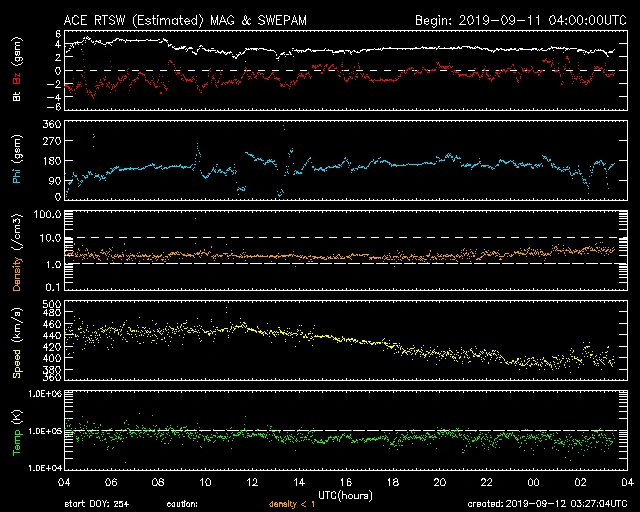The width and height of the screenshot is (640, 512).
Task: Click the Phi (gsm) axis label
Action: tap(17, 160)
